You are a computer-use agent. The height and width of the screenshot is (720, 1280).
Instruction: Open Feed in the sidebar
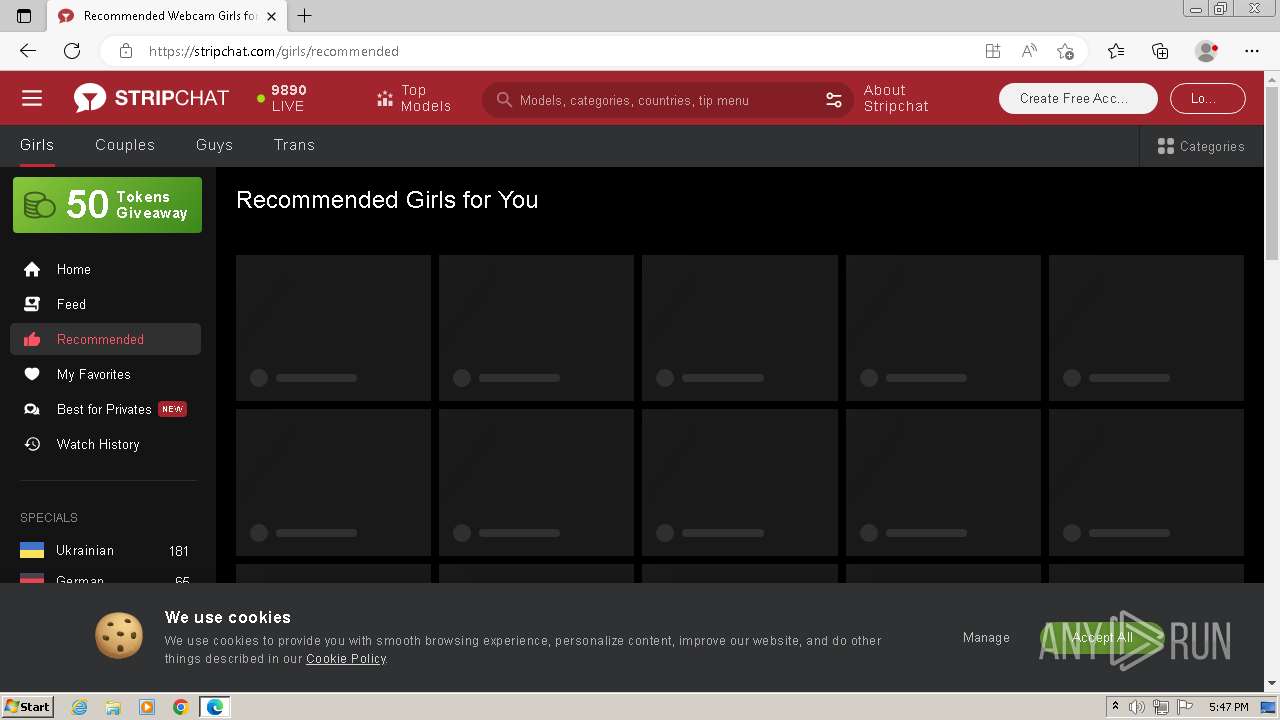(105, 304)
